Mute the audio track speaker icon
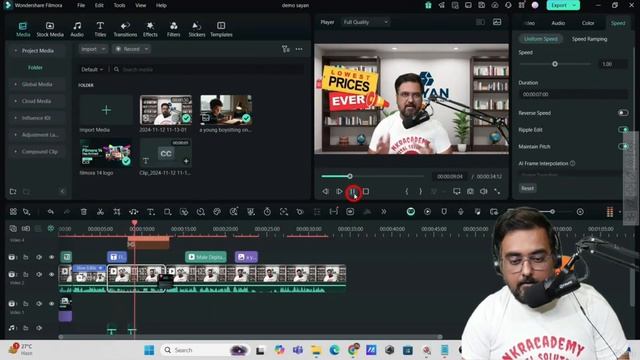Image resolution: width=640 pixels, height=360 pixels. coord(39,328)
